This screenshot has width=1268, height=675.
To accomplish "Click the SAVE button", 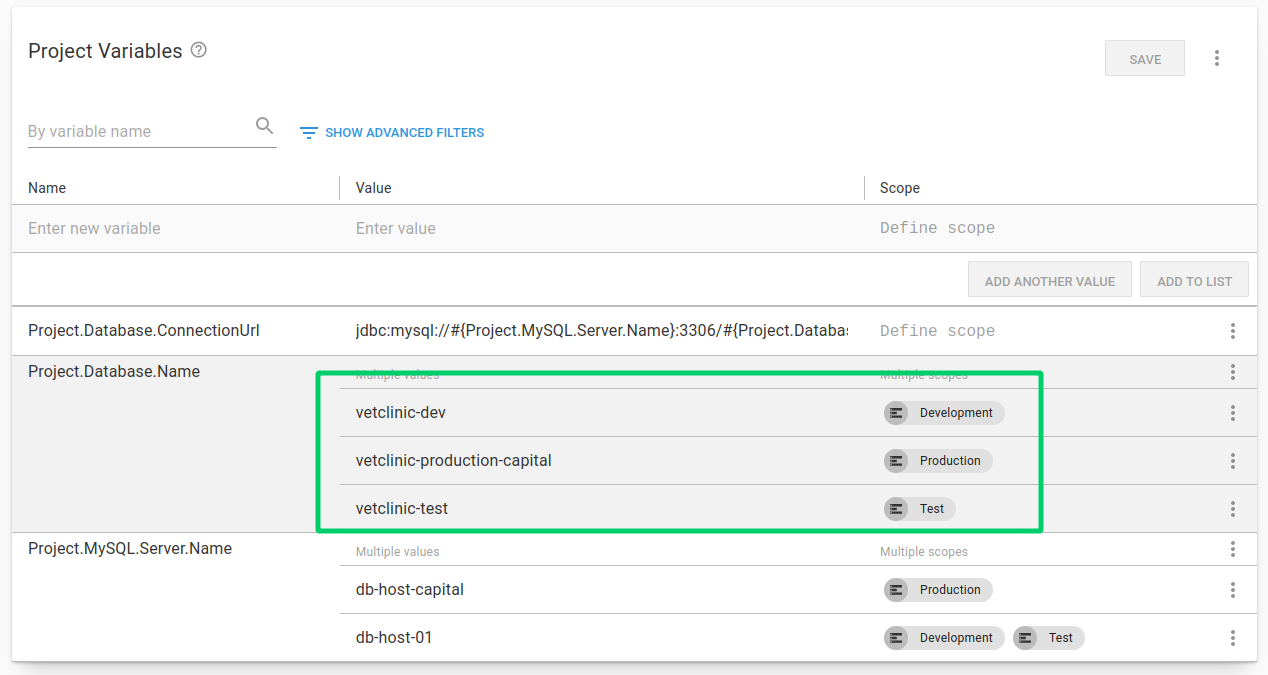I will (x=1144, y=58).
